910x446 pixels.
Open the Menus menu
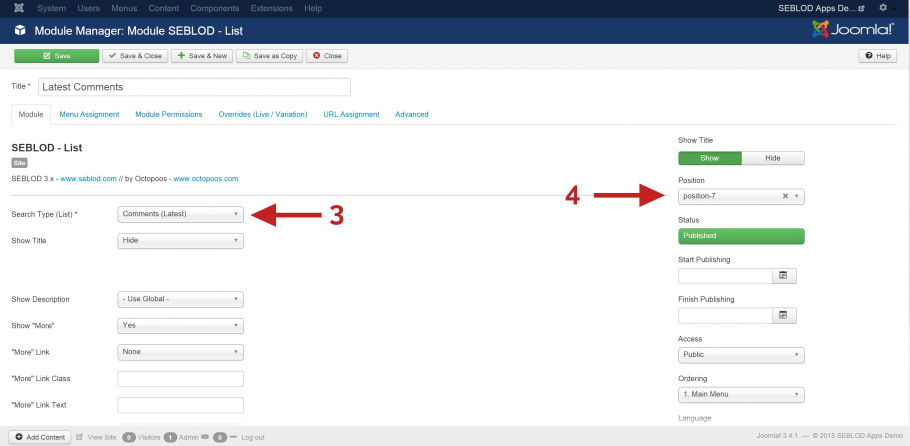point(124,8)
